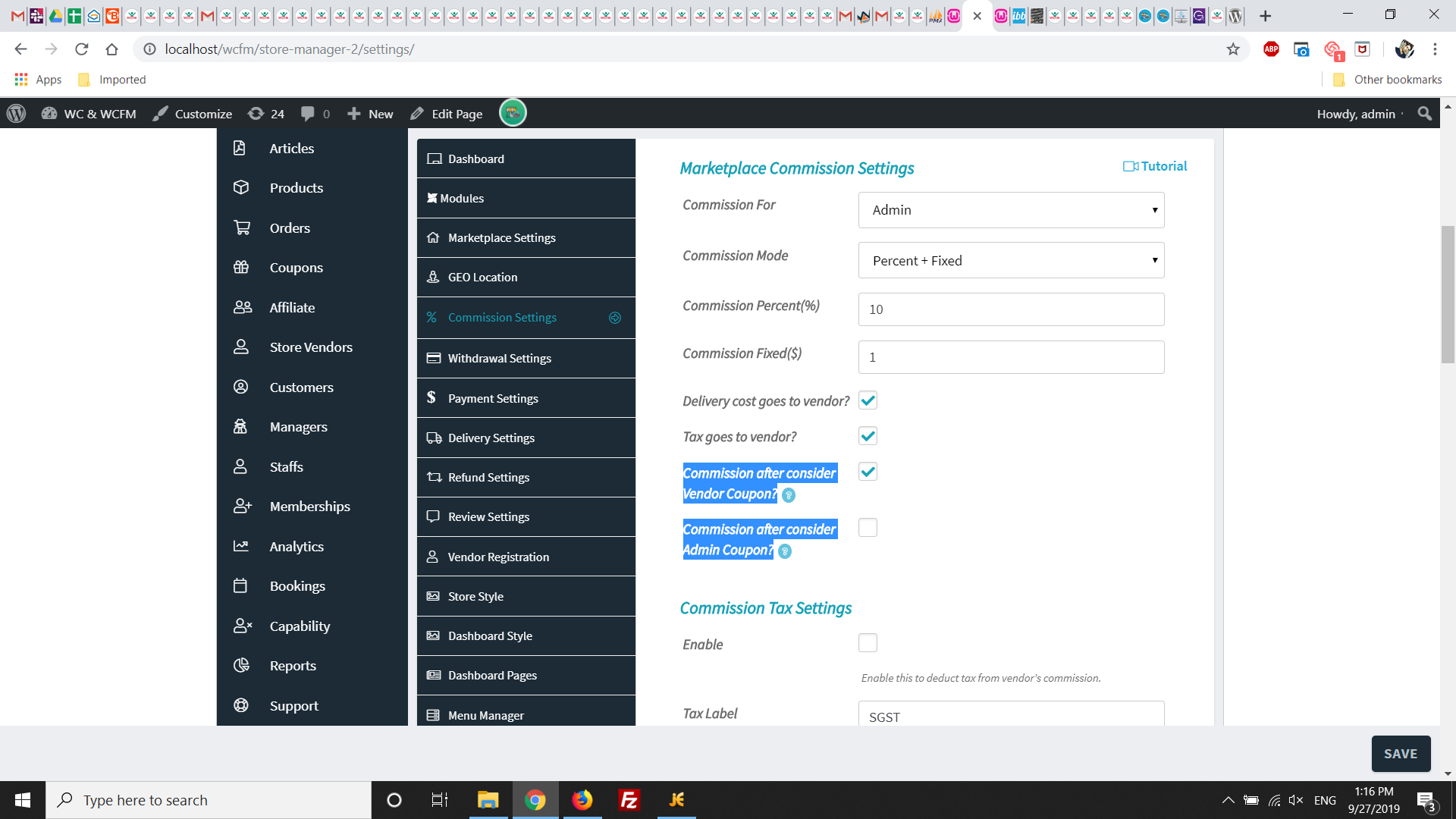The width and height of the screenshot is (1456, 819).
Task: Open the Modules settings tab
Action: [x=526, y=198]
